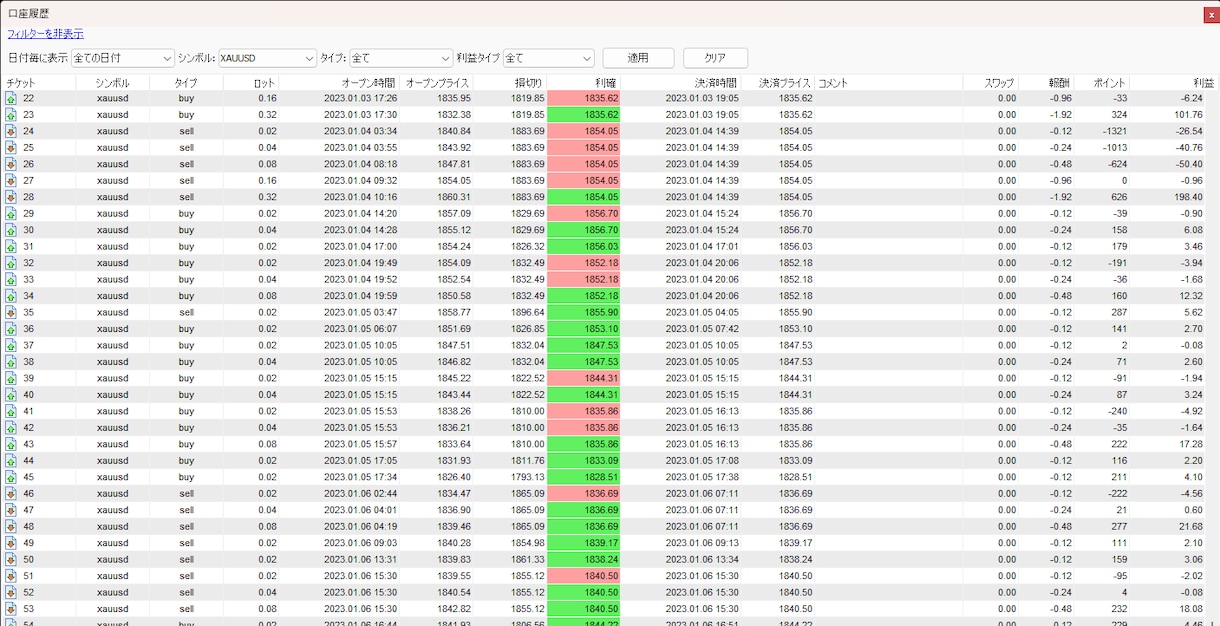Click the sell order icon next to ticket 26

[11, 164]
